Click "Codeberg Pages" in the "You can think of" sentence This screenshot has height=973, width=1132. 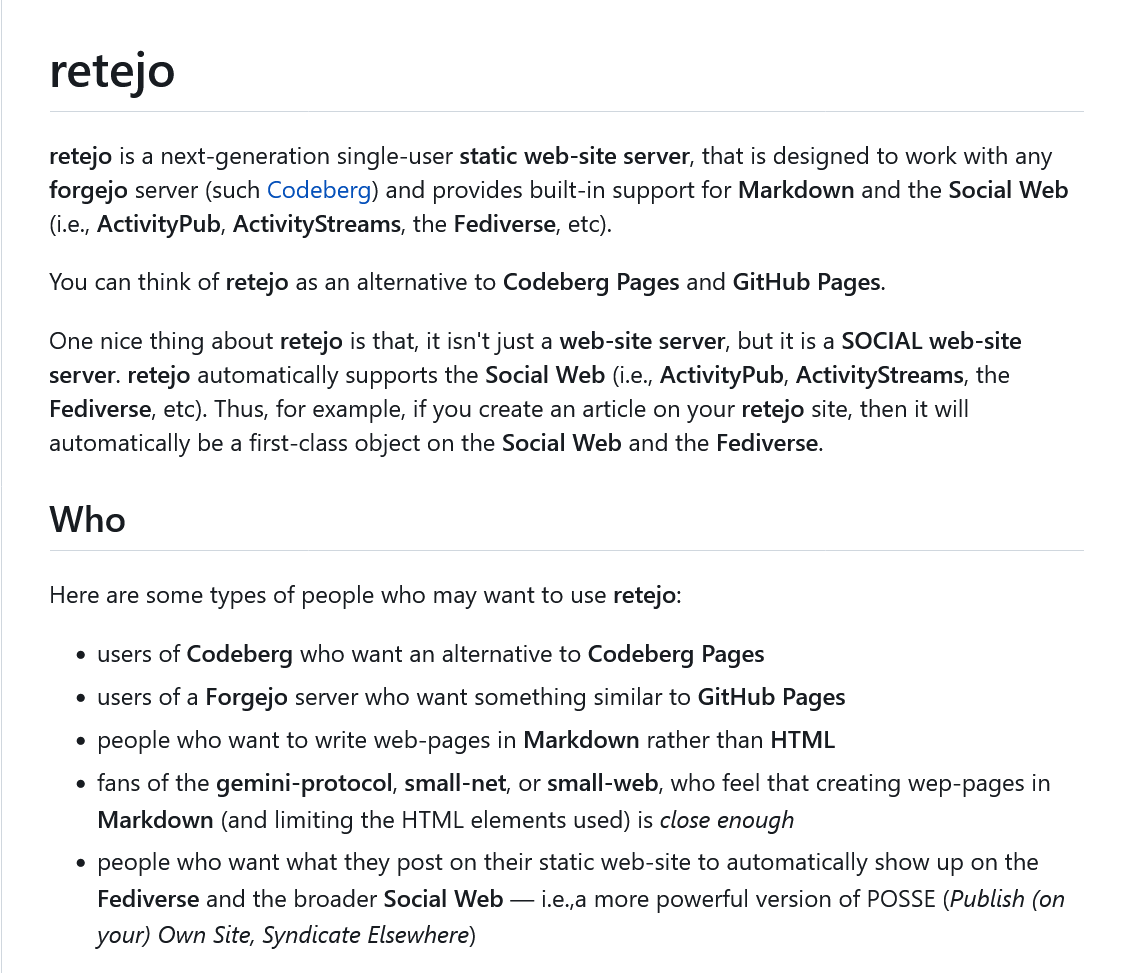coord(591,282)
